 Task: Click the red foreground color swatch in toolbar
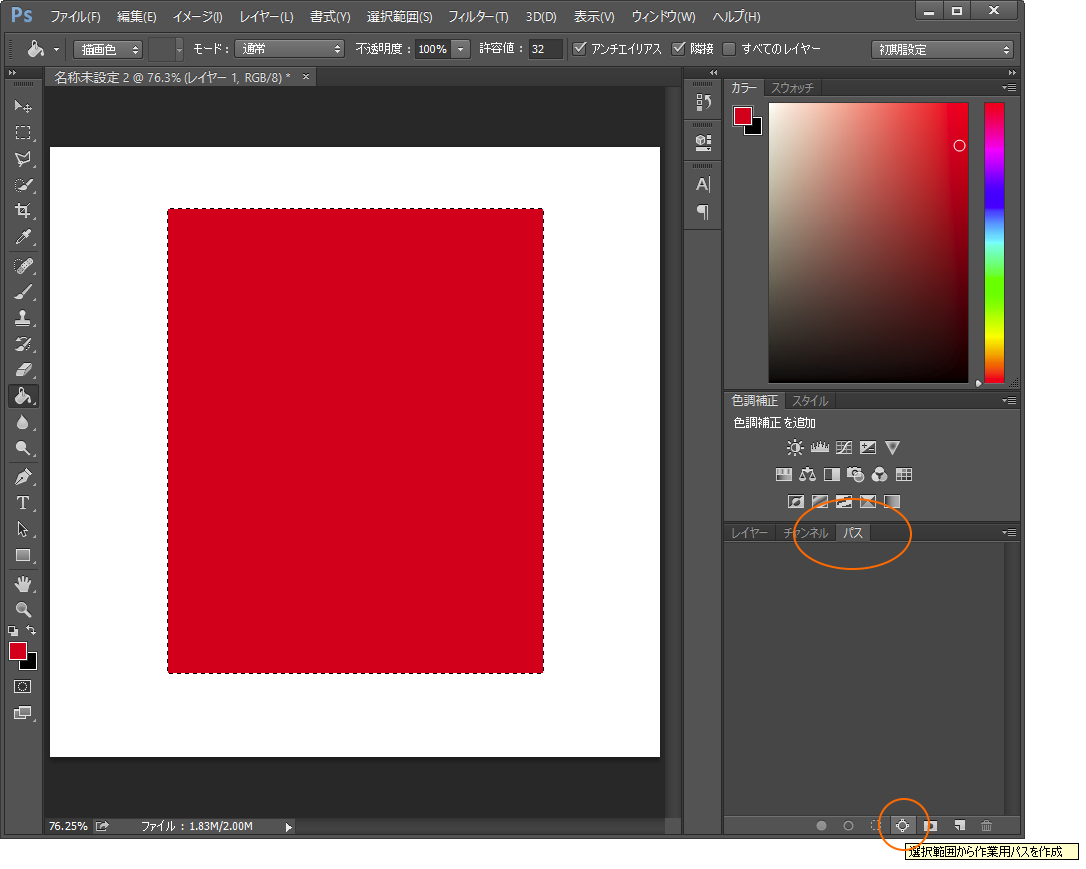(x=18, y=651)
